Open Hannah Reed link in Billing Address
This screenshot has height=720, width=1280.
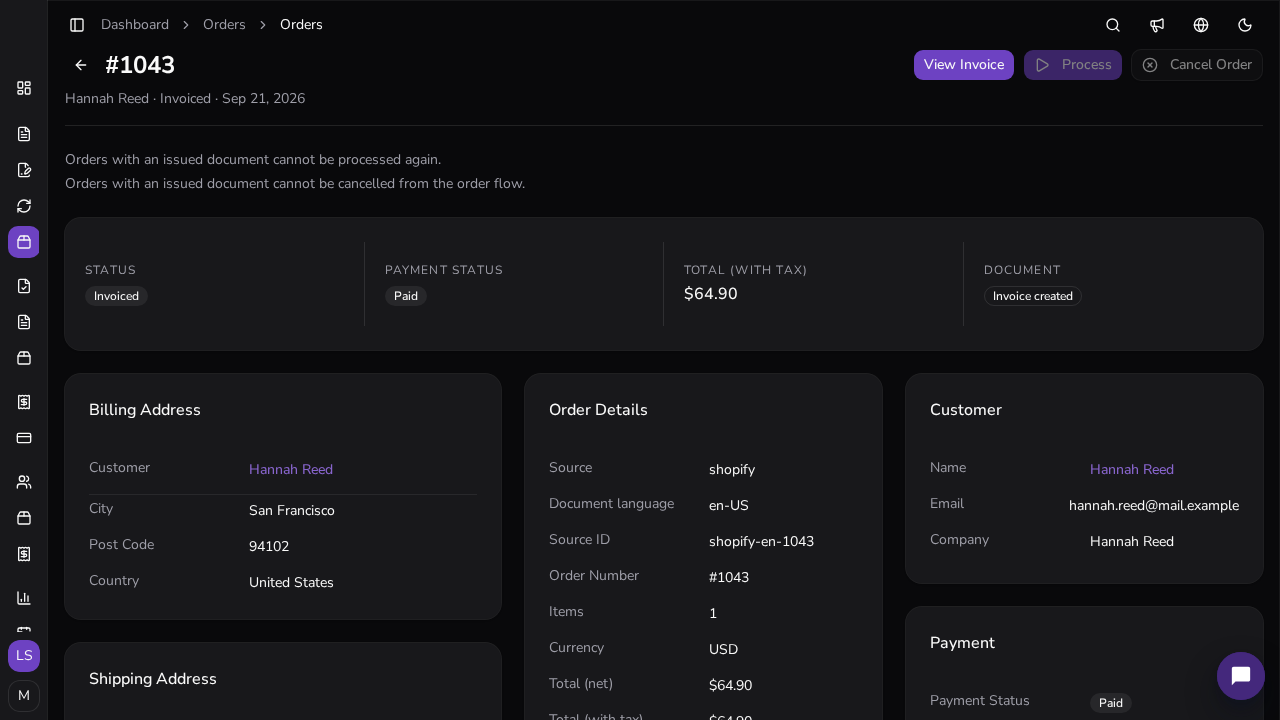click(291, 470)
